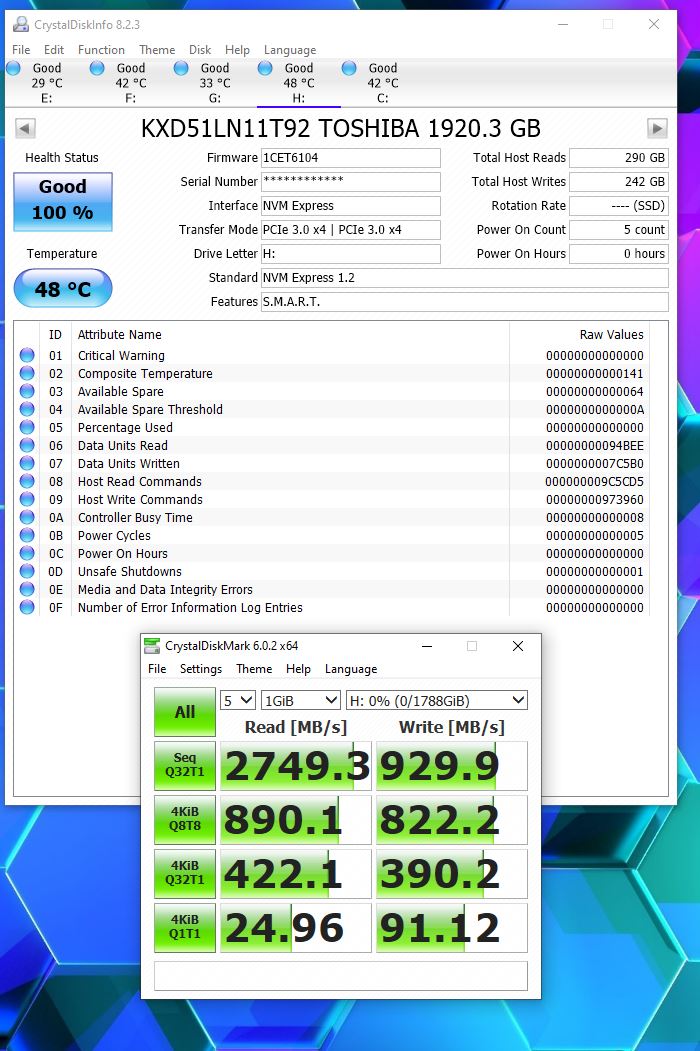The width and height of the screenshot is (700, 1051).
Task: Open the test count dropdown showing 5
Action: (x=237, y=700)
